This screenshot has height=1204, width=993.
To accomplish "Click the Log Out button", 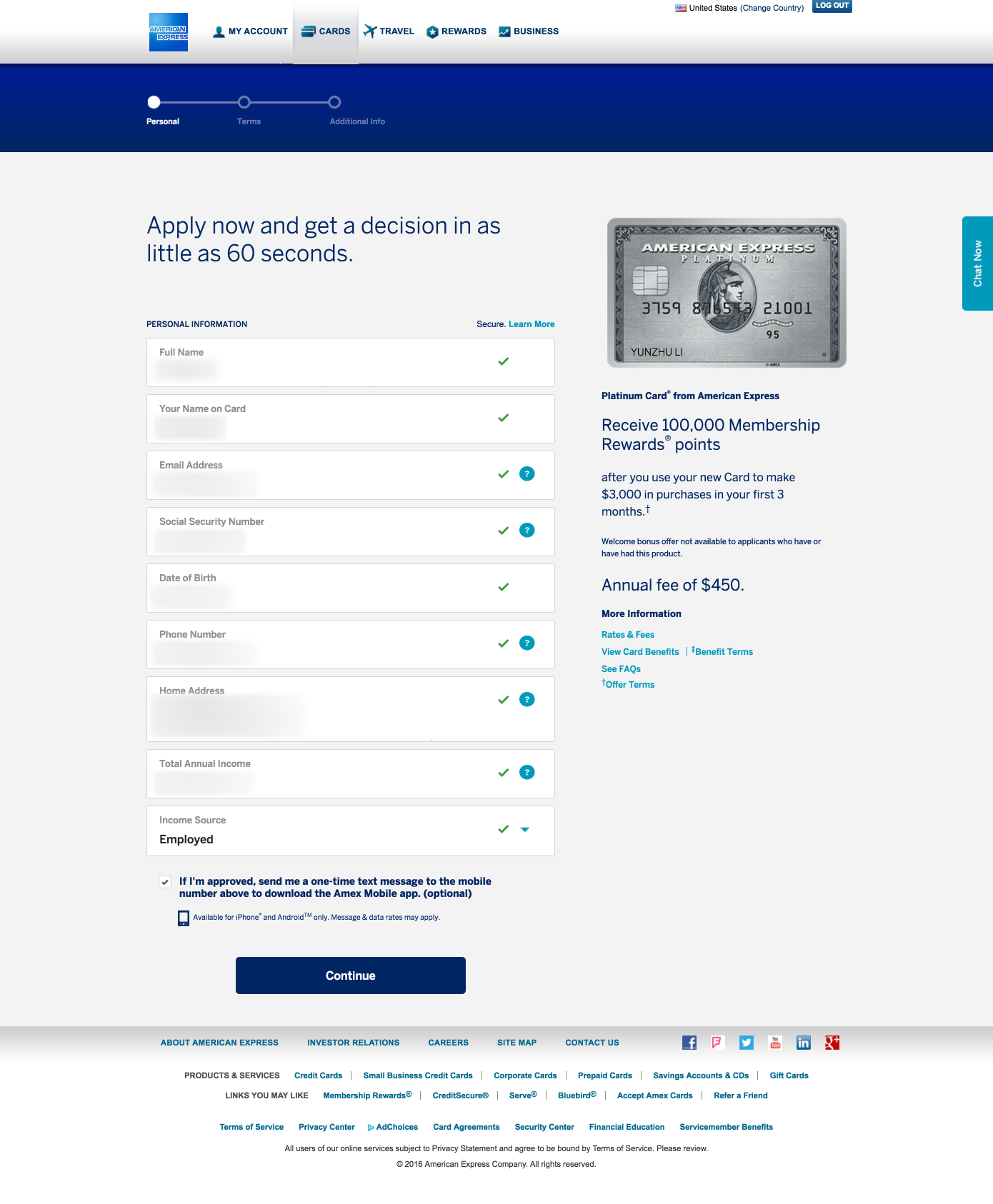I will (x=832, y=6).
